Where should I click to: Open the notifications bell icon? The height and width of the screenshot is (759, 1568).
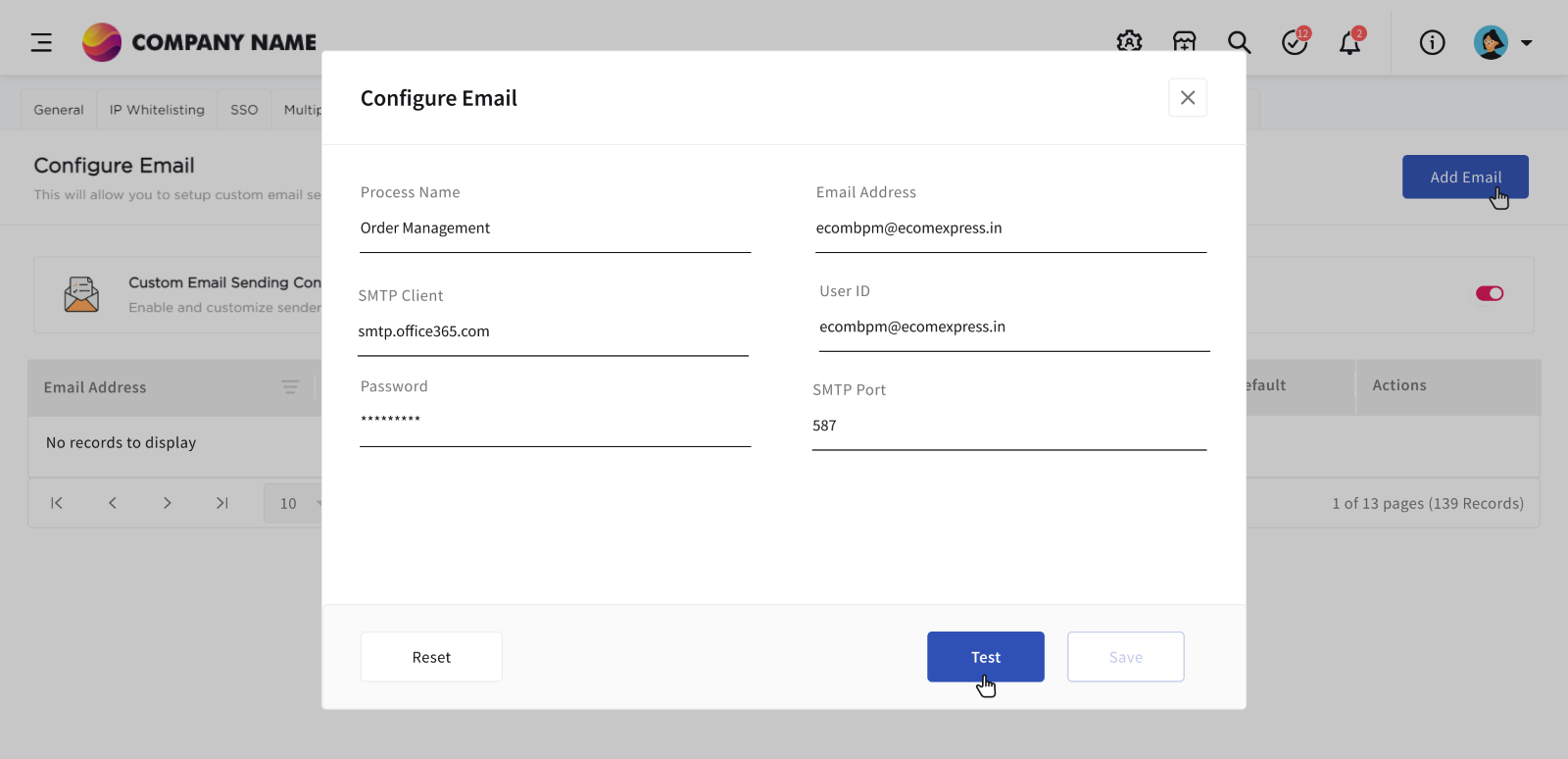(x=1351, y=41)
